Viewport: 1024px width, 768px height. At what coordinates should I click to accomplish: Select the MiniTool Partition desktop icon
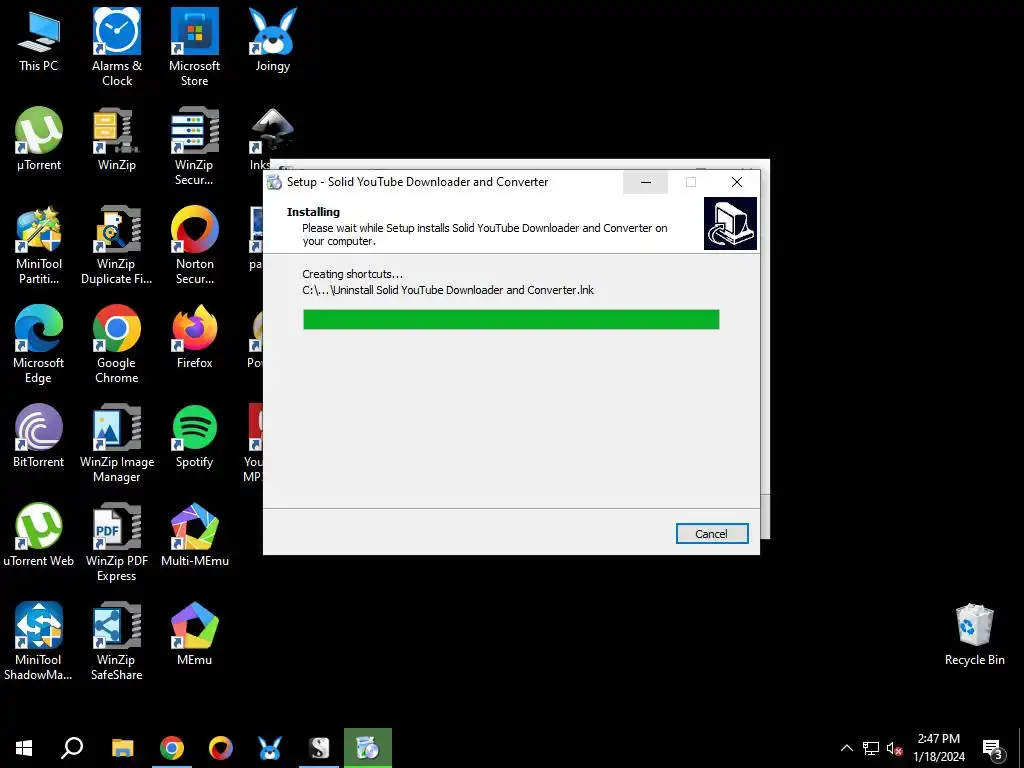coord(39,246)
